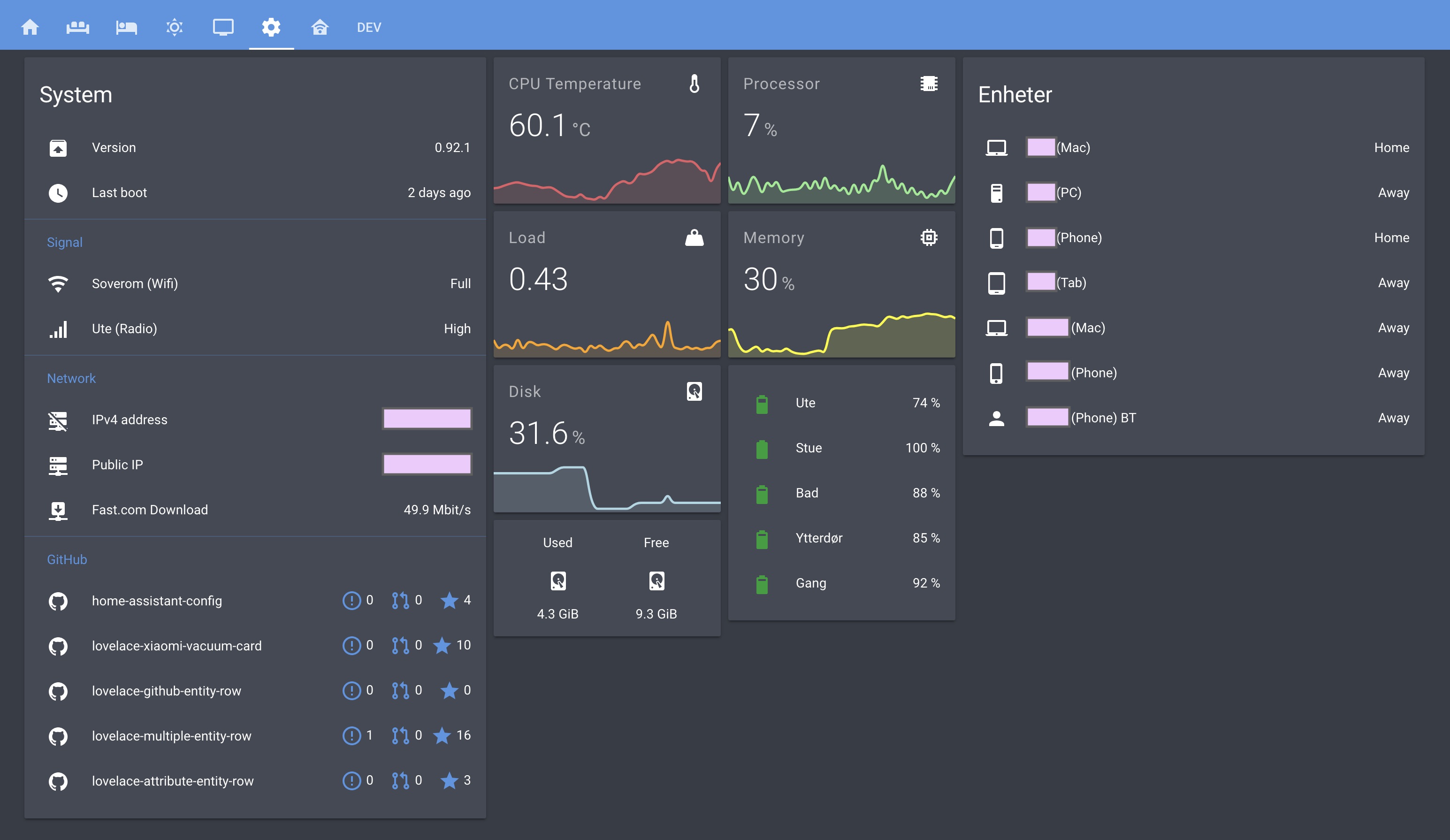Image resolution: width=1450 pixels, height=840 pixels.
Task: Click the CPU Temperature thermometer icon
Action: pos(694,84)
